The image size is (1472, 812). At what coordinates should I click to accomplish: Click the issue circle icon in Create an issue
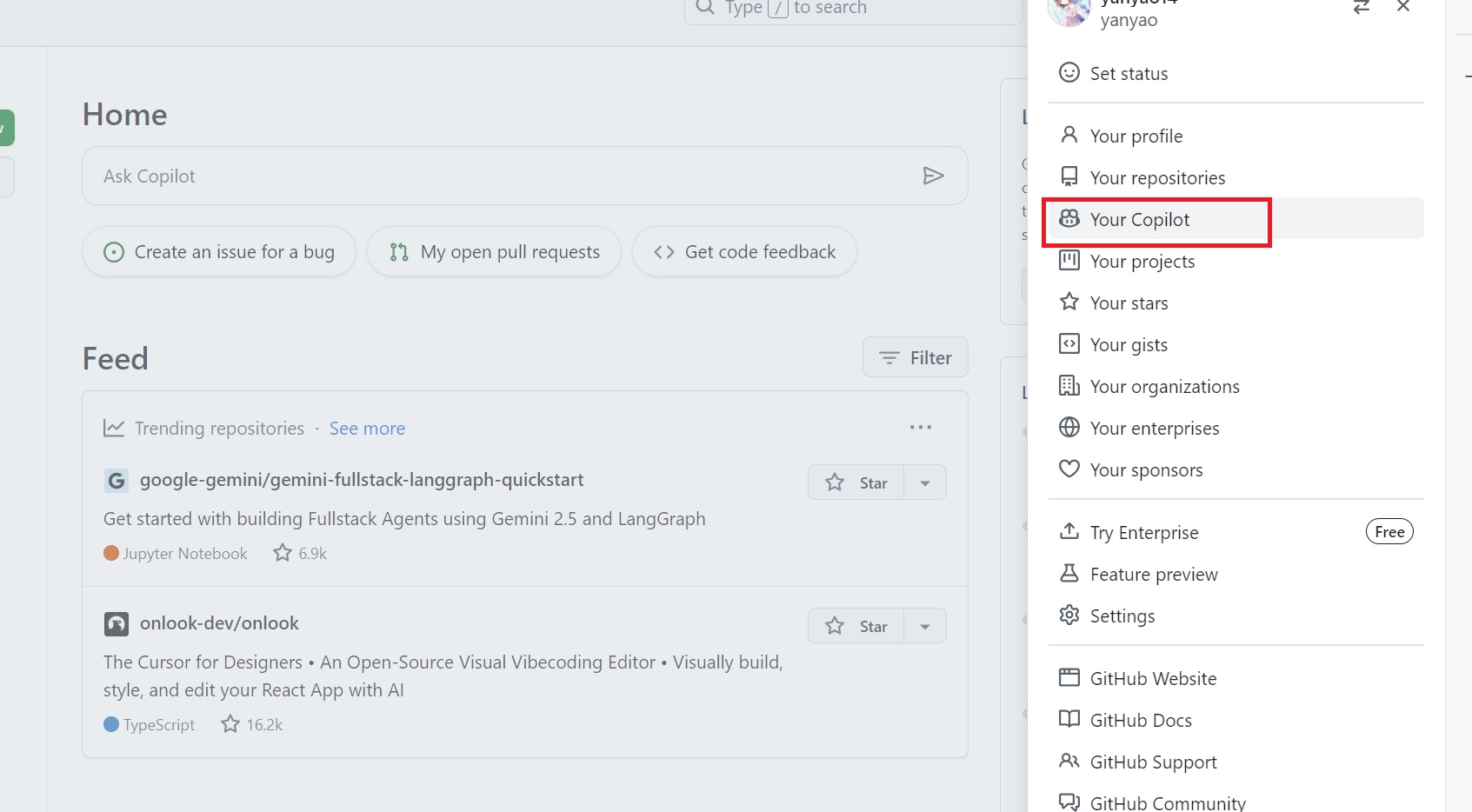point(114,252)
